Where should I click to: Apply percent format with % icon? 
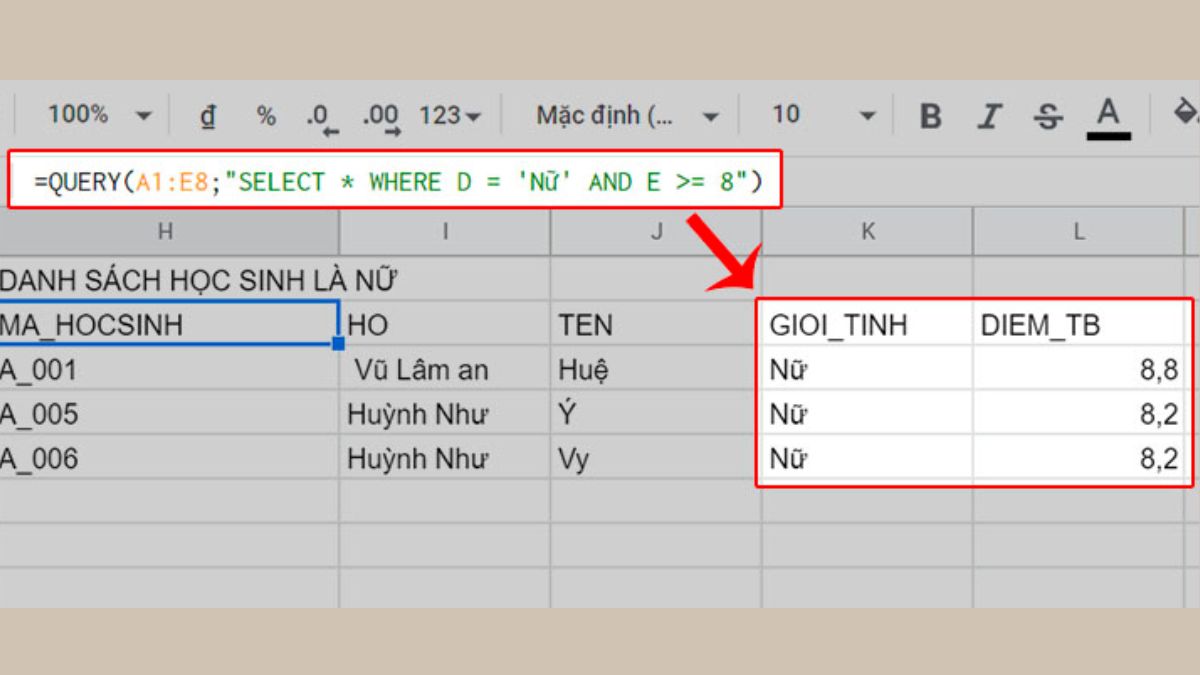point(266,116)
